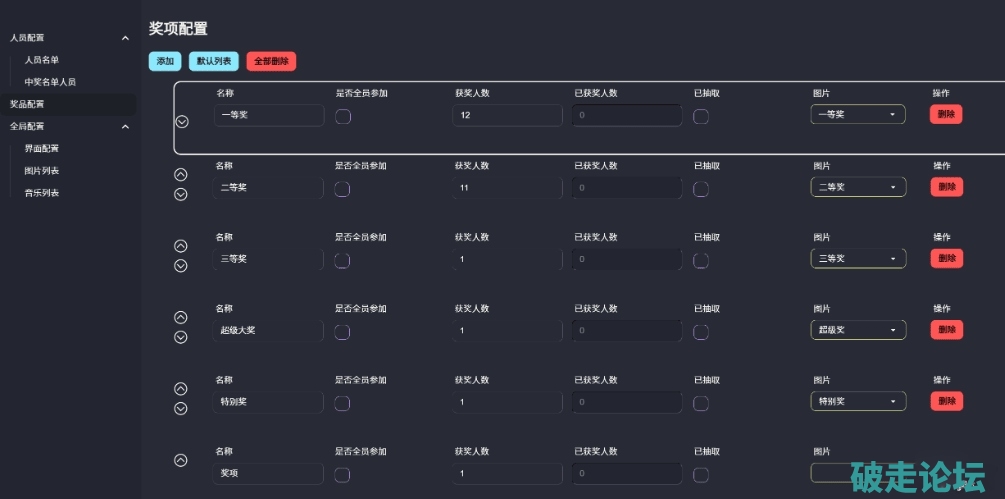
Task: Delete the 三等奖 prize row
Action: (946, 258)
